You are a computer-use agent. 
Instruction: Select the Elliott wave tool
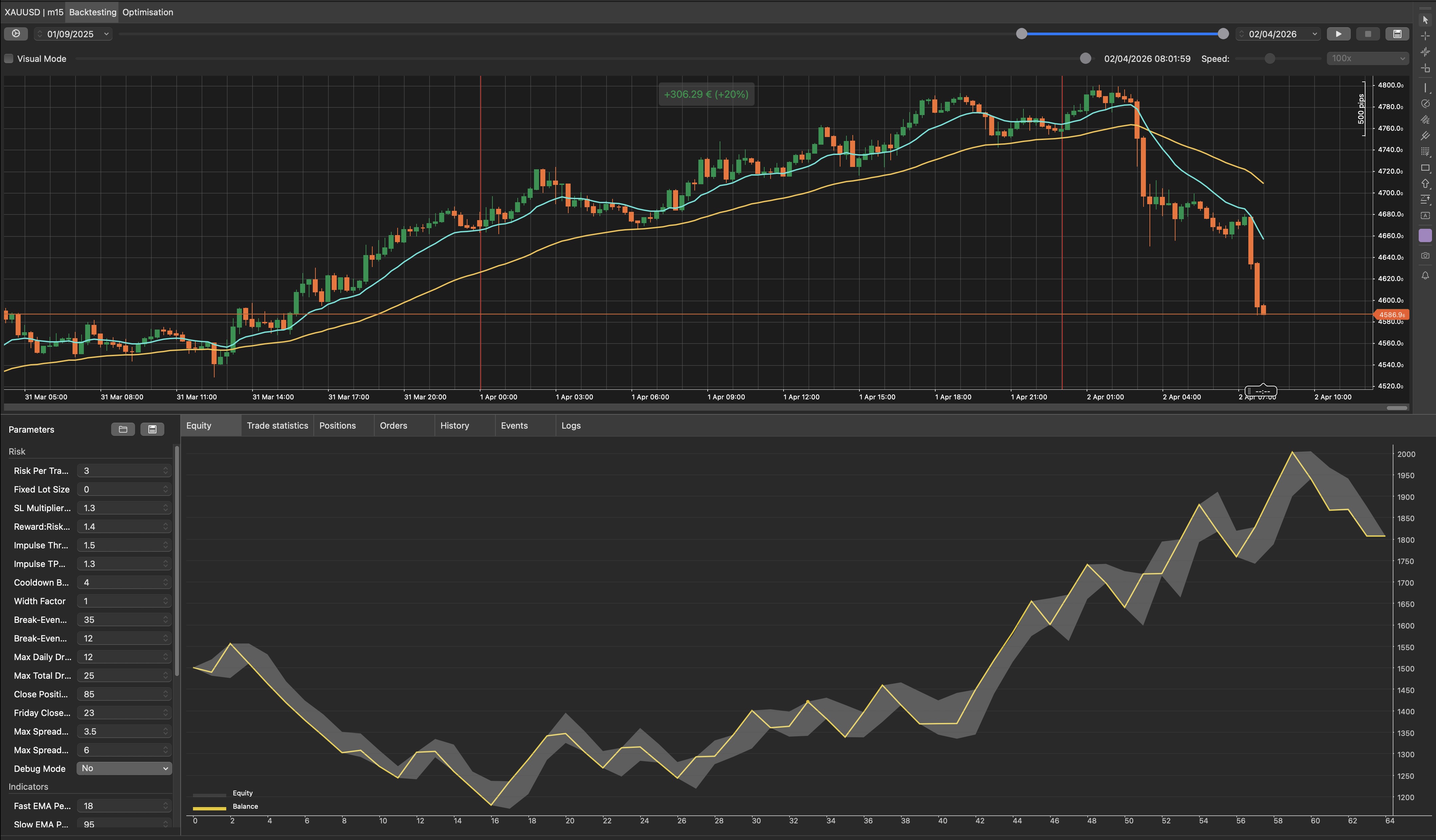(x=1425, y=120)
